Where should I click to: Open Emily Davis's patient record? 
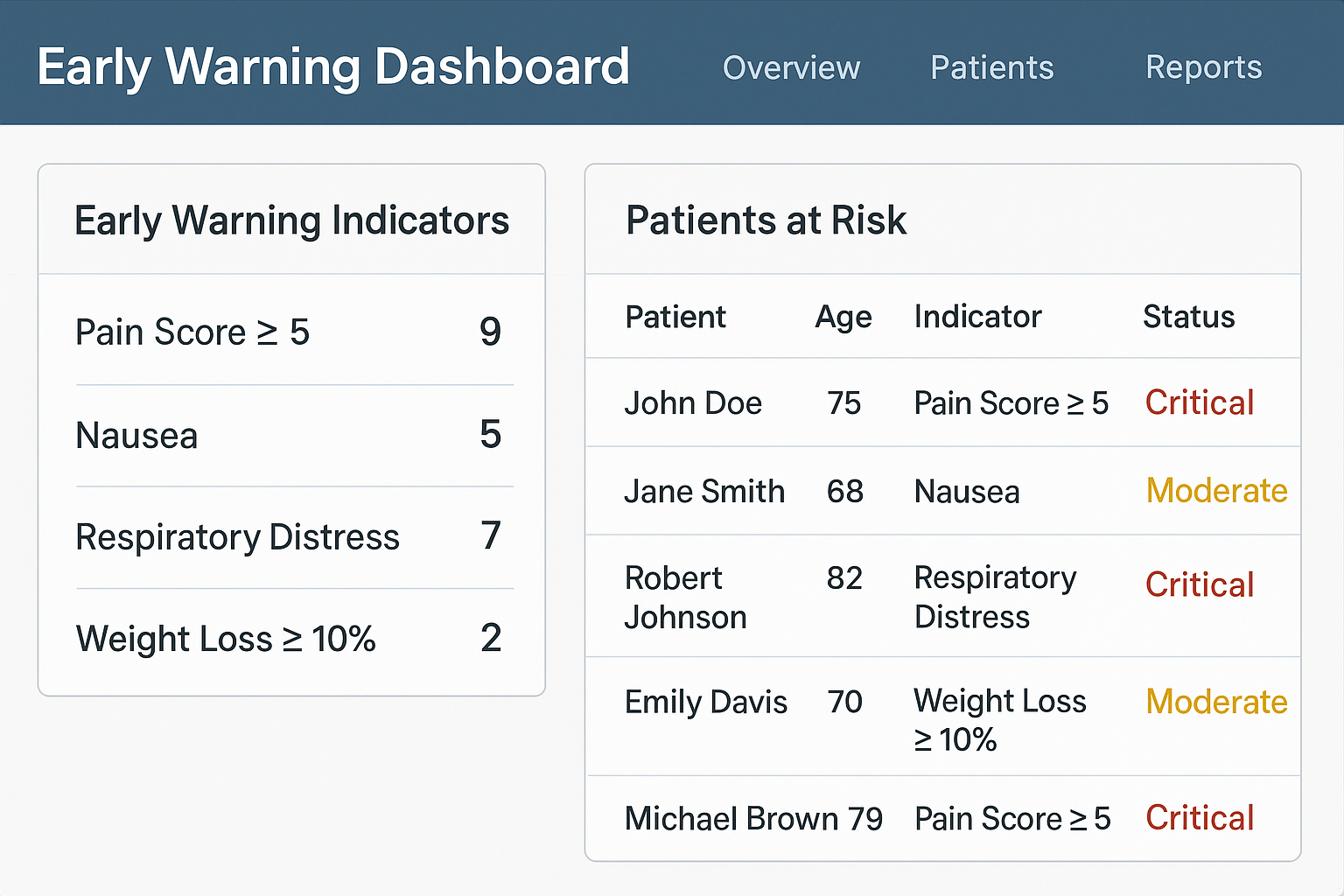(705, 703)
